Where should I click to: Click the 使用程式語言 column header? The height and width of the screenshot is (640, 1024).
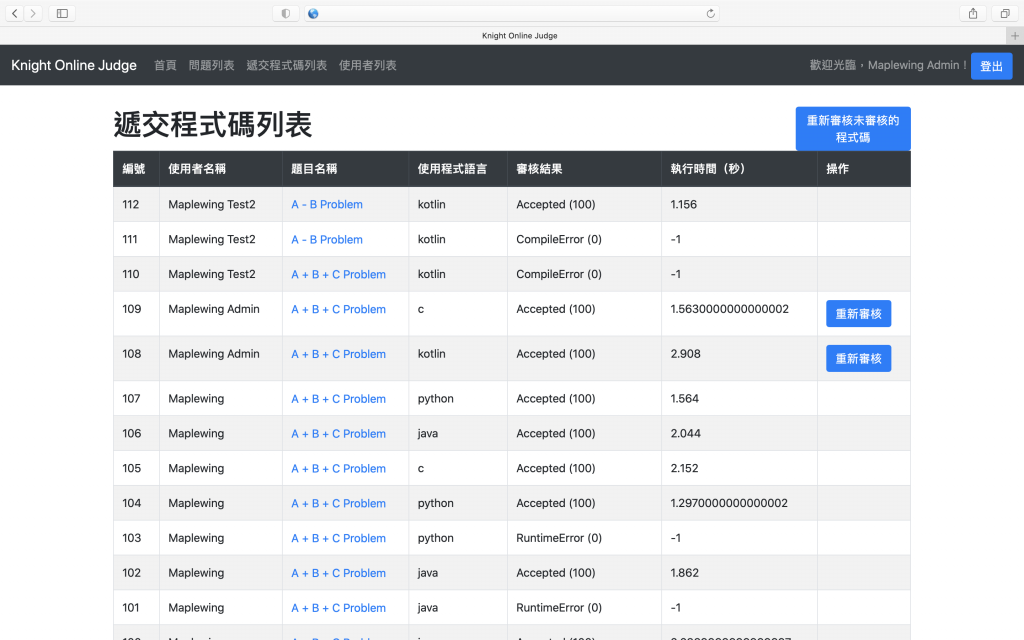pos(458,169)
